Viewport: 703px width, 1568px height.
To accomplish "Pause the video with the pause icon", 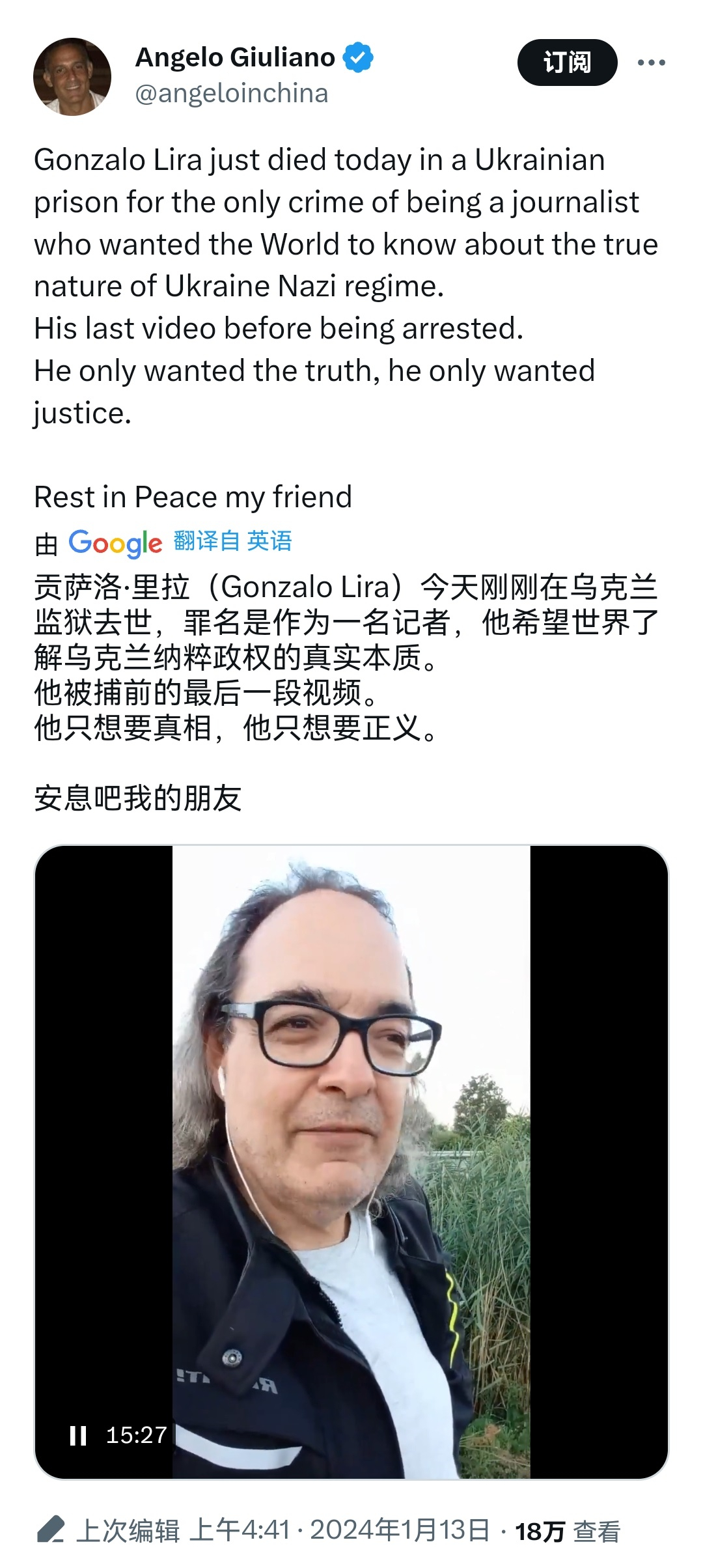I will (x=78, y=1435).
